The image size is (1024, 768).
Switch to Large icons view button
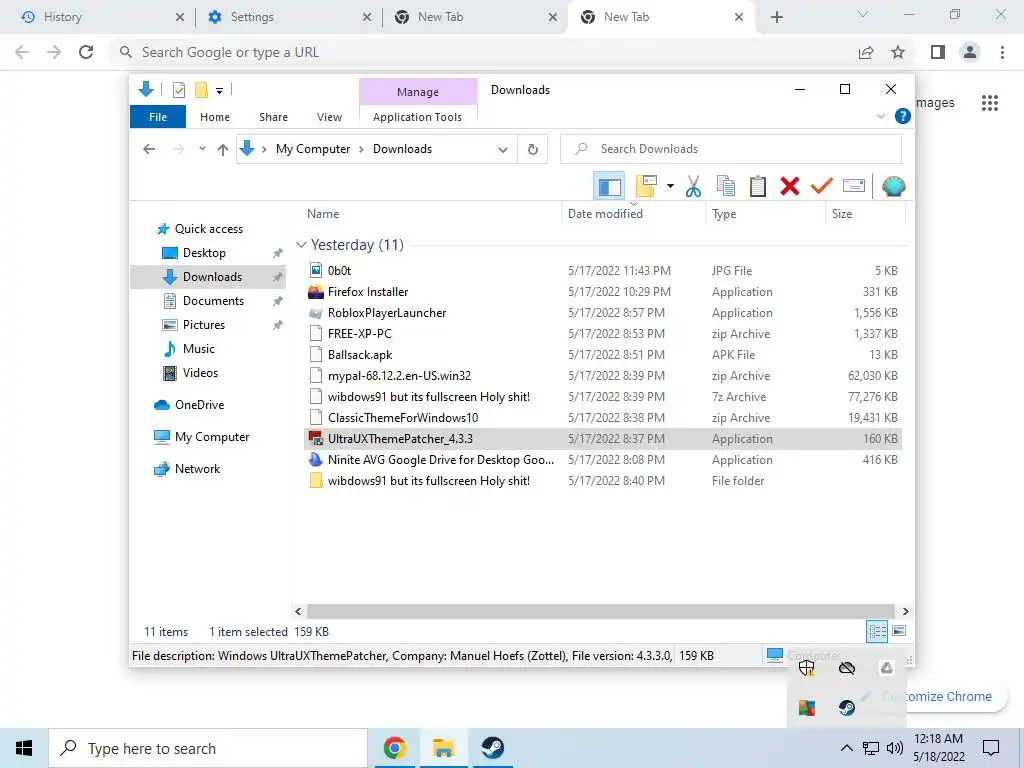pos(899,631)
